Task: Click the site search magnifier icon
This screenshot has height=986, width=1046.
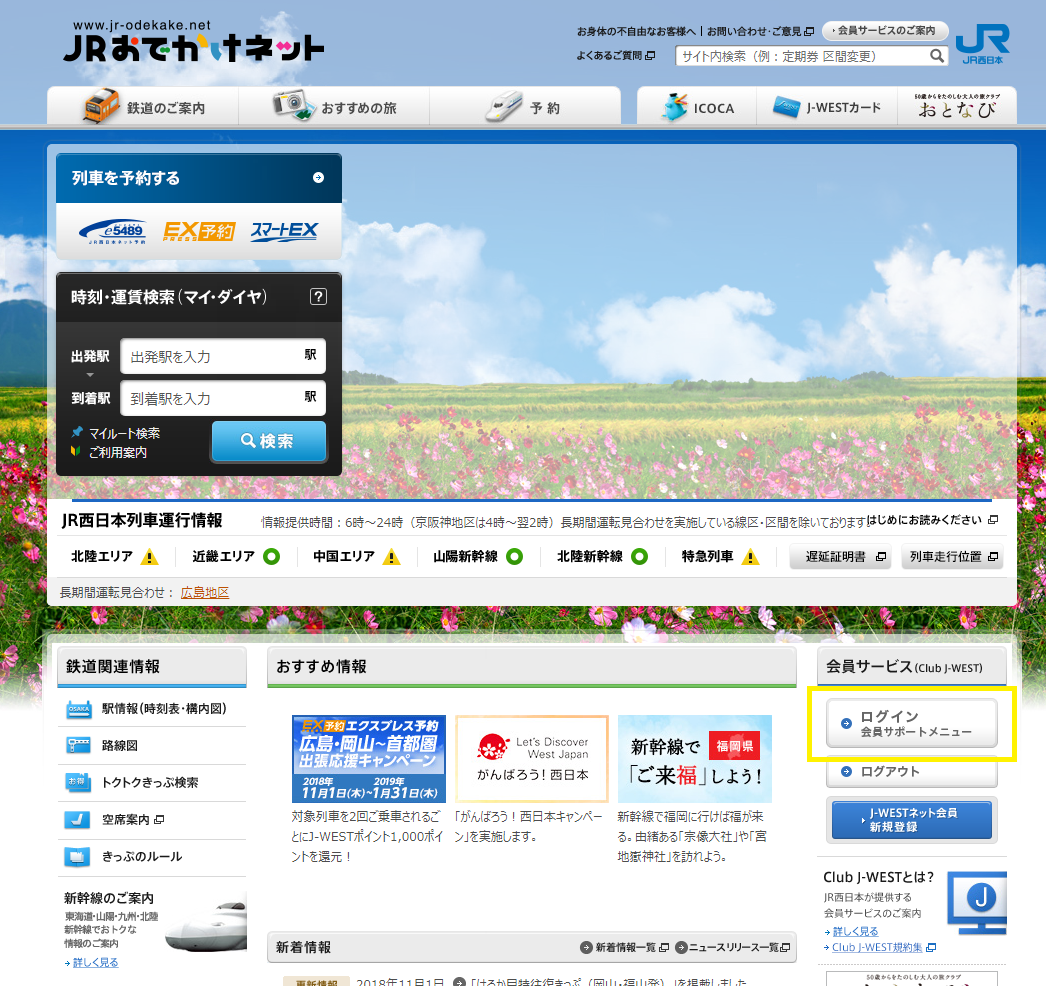Action: coord(937,57)
